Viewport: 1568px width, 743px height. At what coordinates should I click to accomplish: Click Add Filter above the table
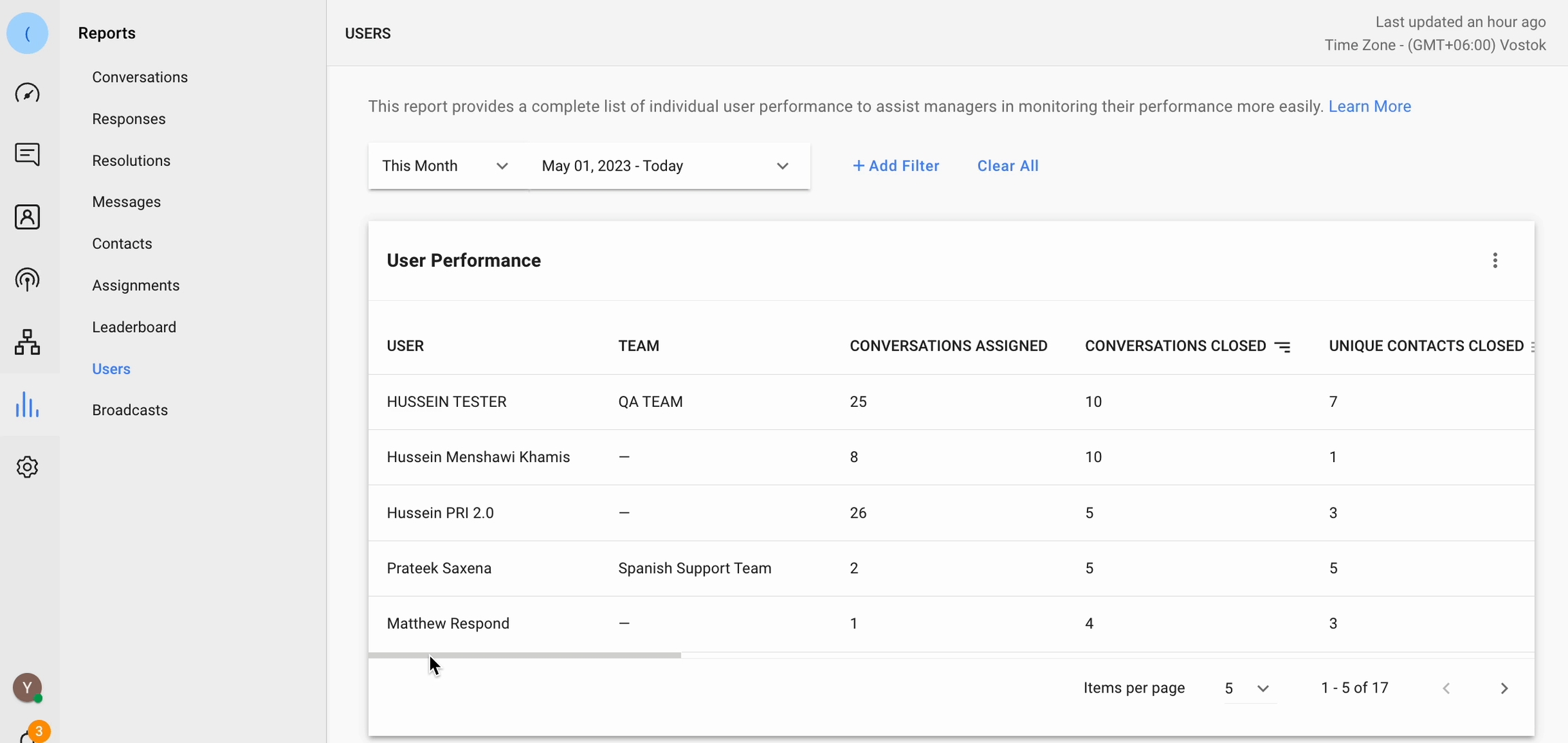[x=895, y=165]
